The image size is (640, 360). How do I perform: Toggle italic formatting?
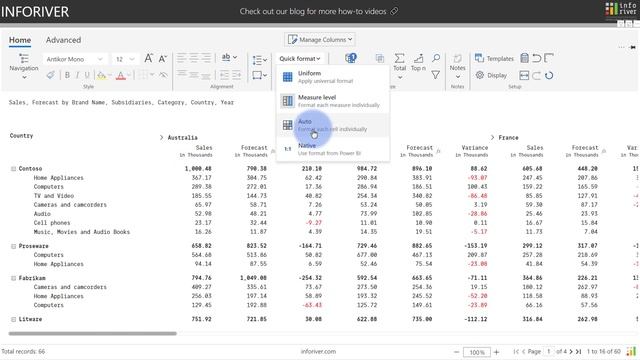tap(77, 75)
